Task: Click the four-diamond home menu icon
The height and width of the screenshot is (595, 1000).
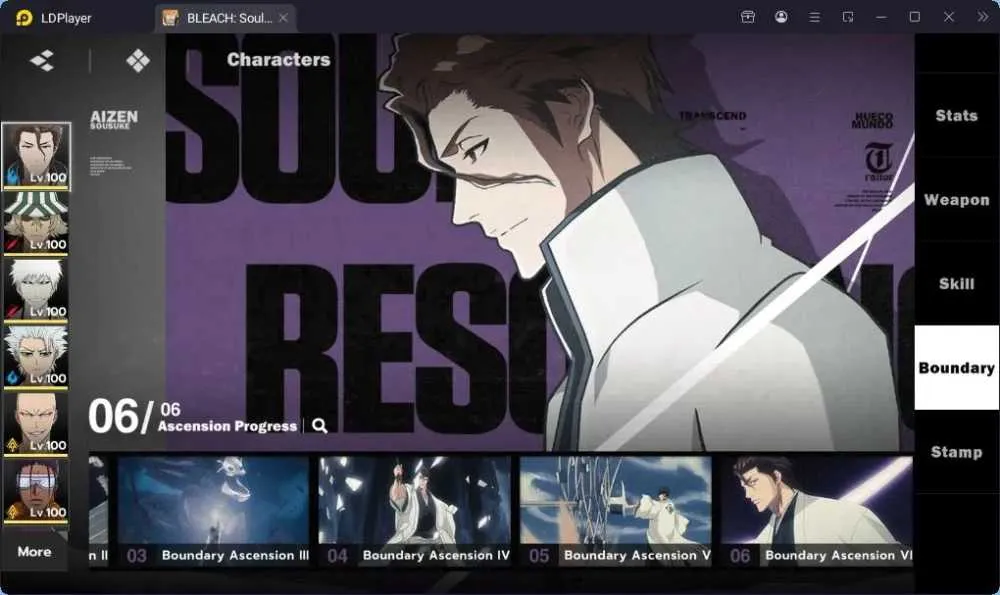Action: coord(138,61)
